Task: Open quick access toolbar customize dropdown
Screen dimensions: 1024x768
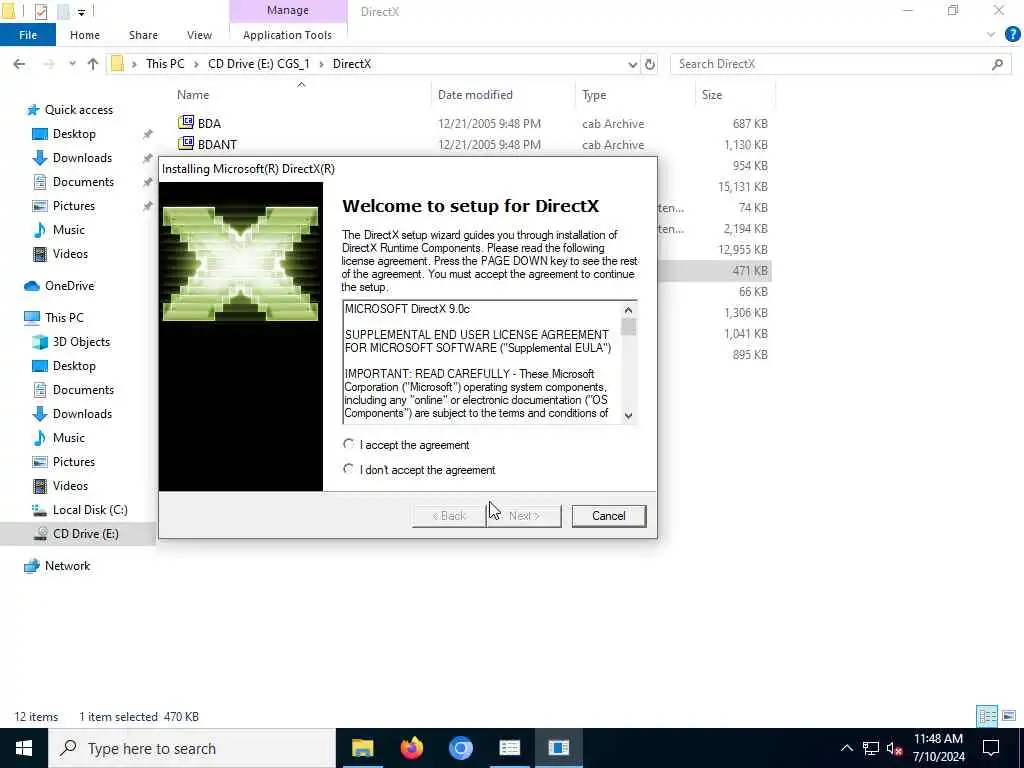Action: coord(81,12)
